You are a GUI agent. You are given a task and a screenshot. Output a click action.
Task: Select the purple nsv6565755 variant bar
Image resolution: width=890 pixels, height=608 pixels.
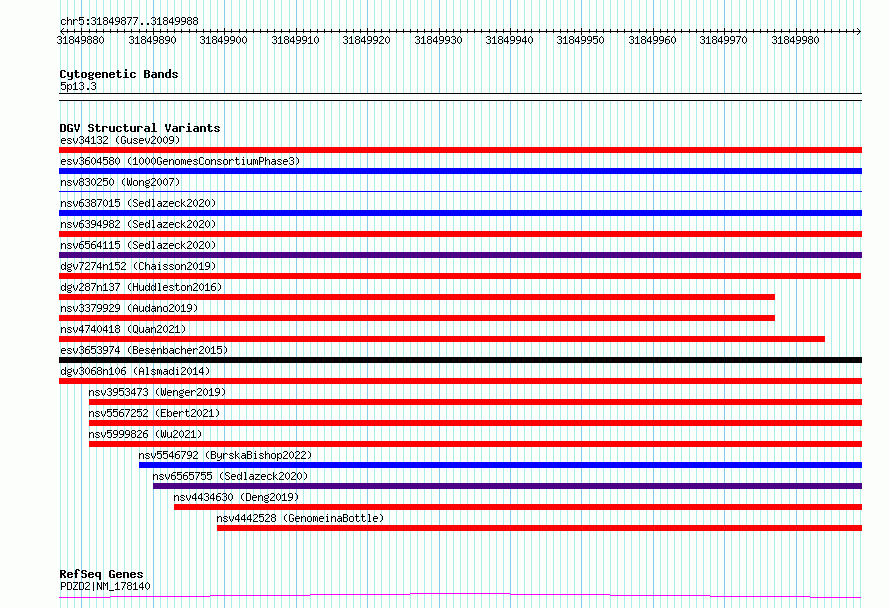(x=507, y=486)
